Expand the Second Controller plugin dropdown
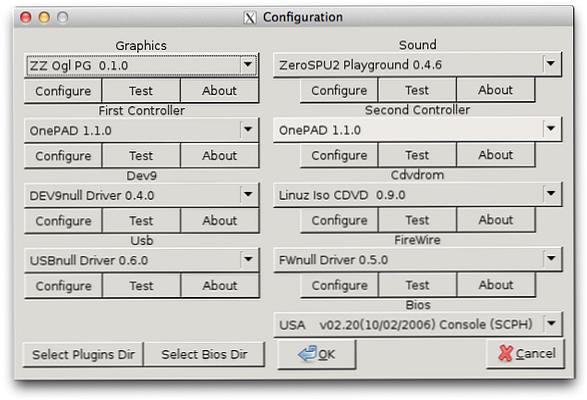Viewport: 587px width, 400px height. click(417, 130)
